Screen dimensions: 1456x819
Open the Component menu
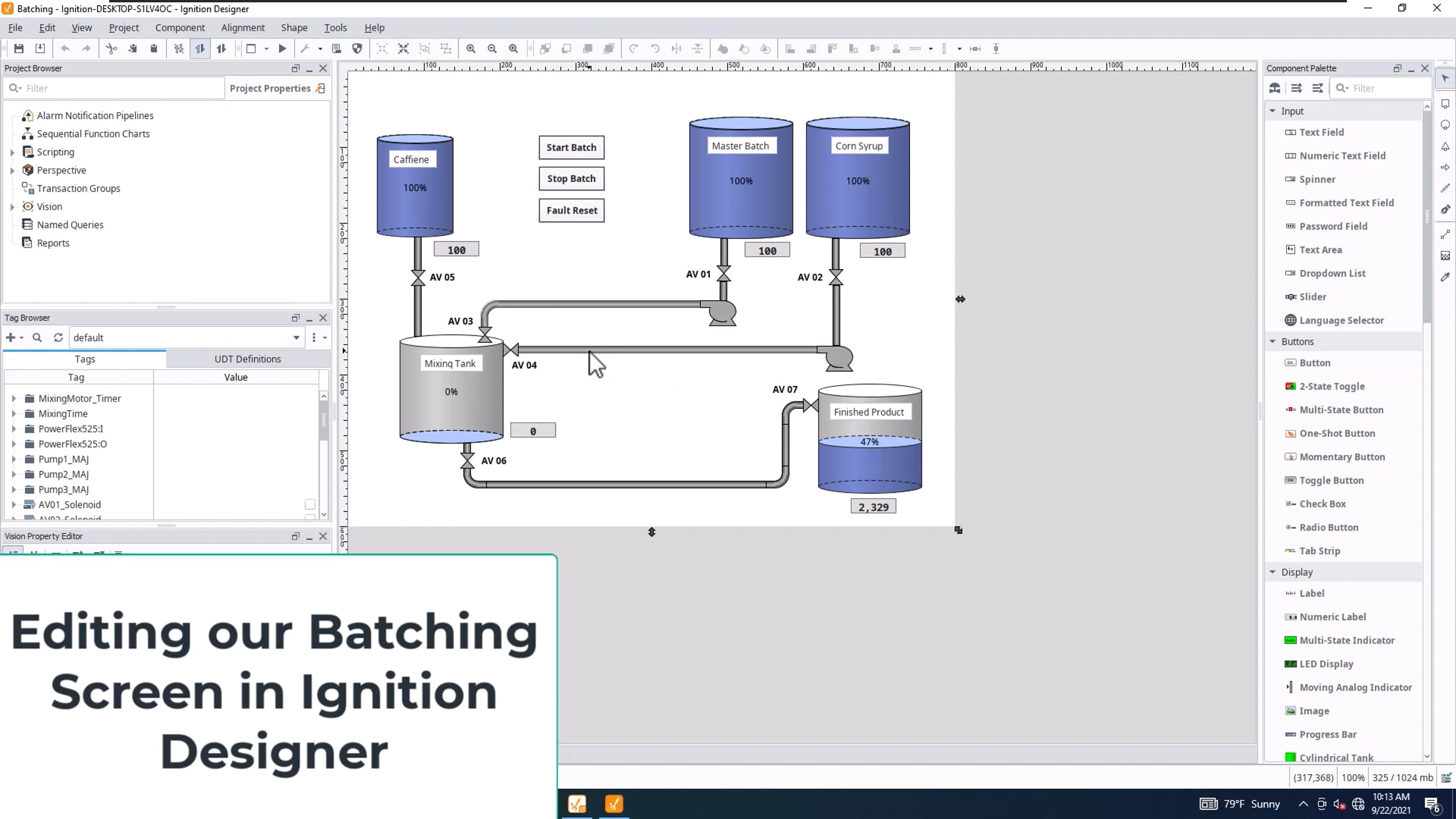pyautogui.click(x=180, y=27)
